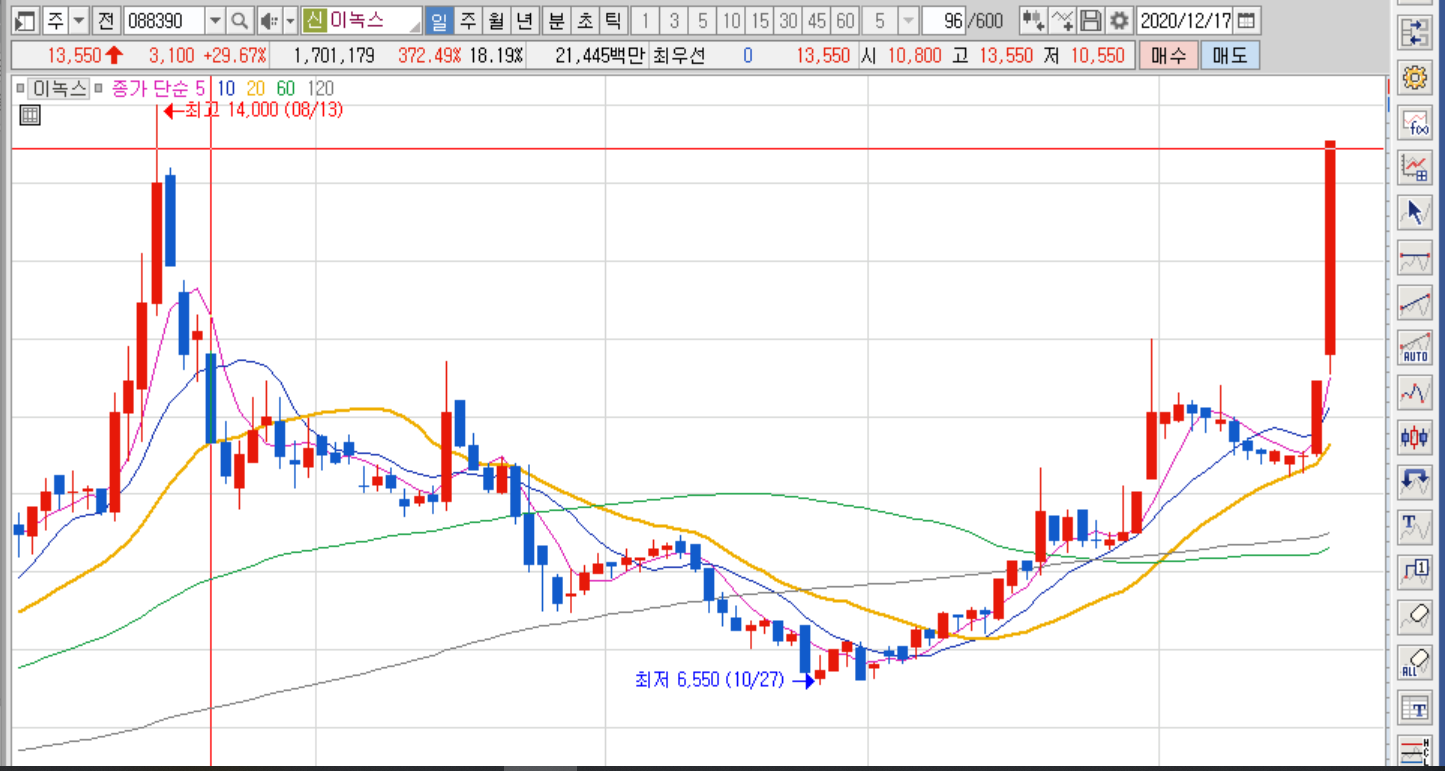Viewport: 1445px width, 771px height.
Task: Open the dropdown next to 주 market selector
Action: (x=79, y=20)
